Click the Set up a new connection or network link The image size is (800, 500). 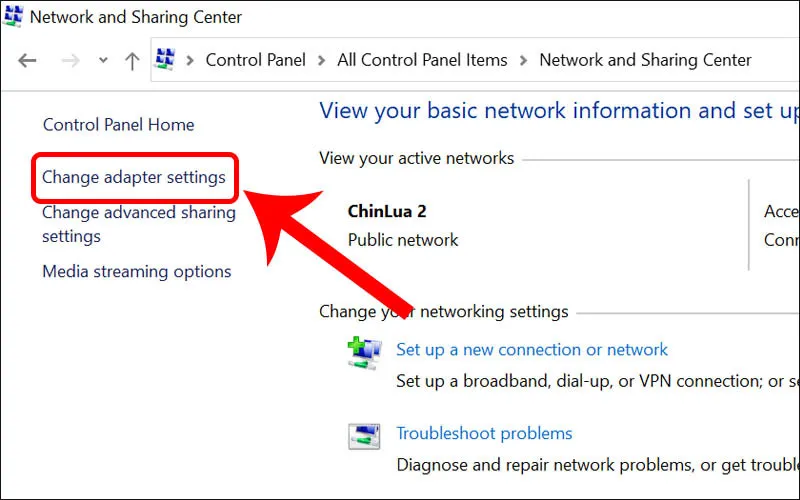[532, 349]
